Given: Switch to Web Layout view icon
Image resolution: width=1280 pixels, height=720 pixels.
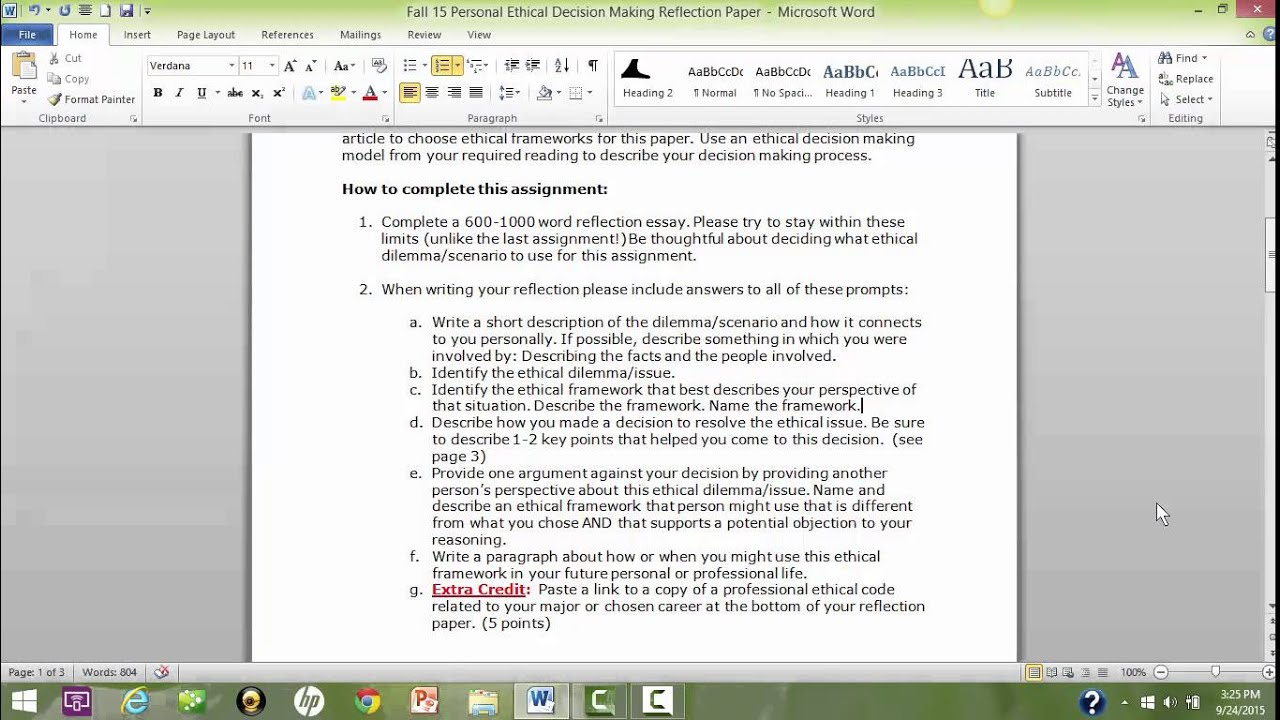Looking at the screenshot, I should click(1068, 672).
